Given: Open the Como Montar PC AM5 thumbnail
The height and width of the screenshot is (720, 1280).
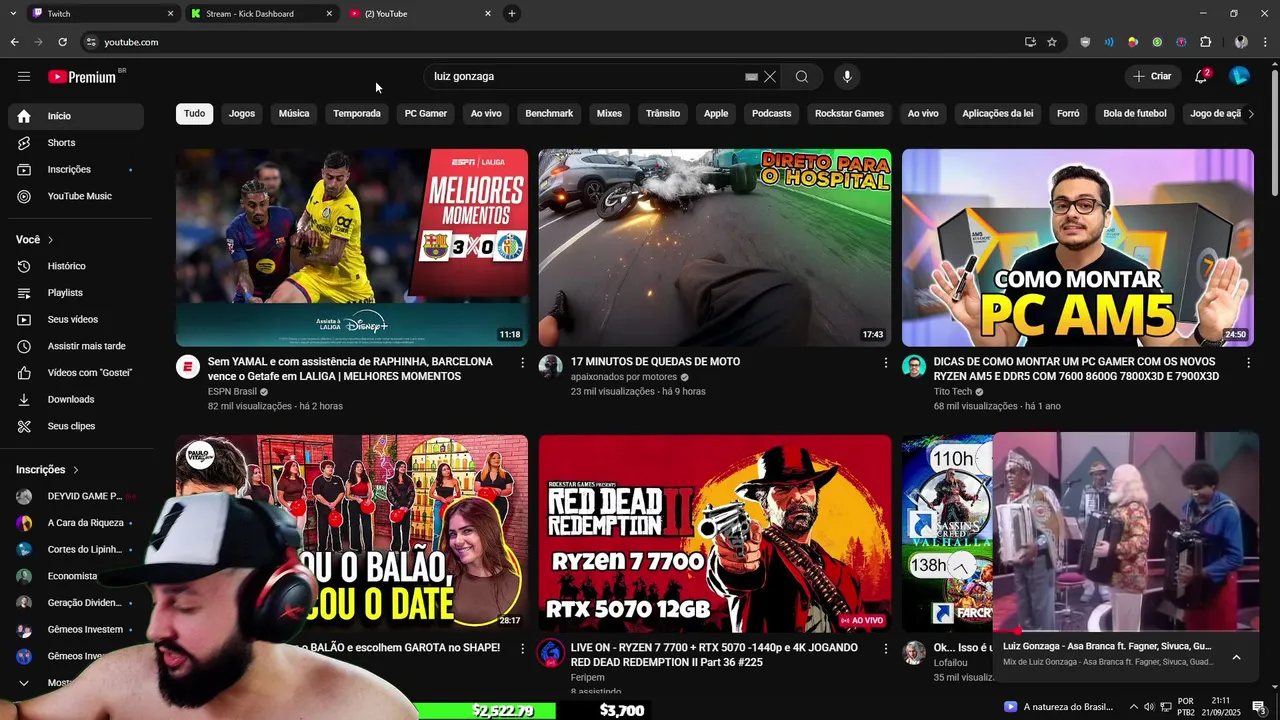Looking at the screenshot, I should point(1078,248).
